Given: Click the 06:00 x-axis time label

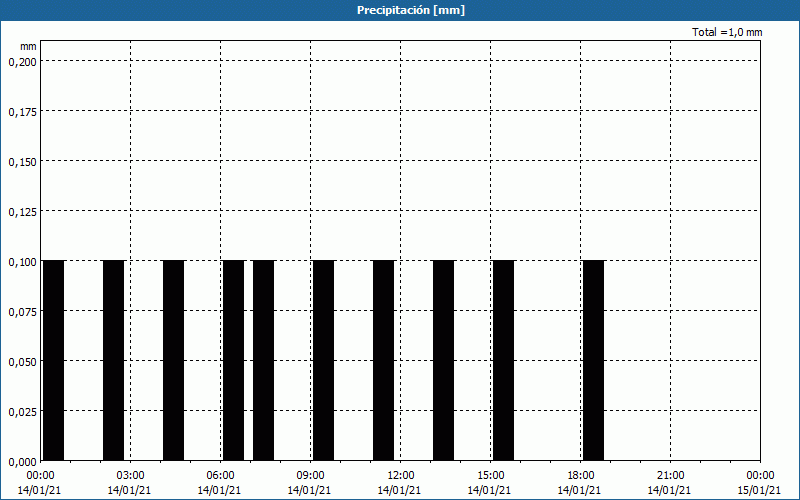Looking at the screenshot, I should pyautogui.click(x=220, y=476).
